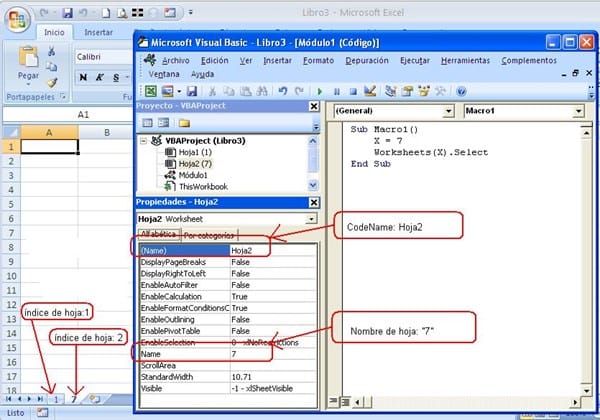Open the Properties Window toolbar icon
This screenshot has height=420, width=600.
pyautogui.click(x=407, y=91)
